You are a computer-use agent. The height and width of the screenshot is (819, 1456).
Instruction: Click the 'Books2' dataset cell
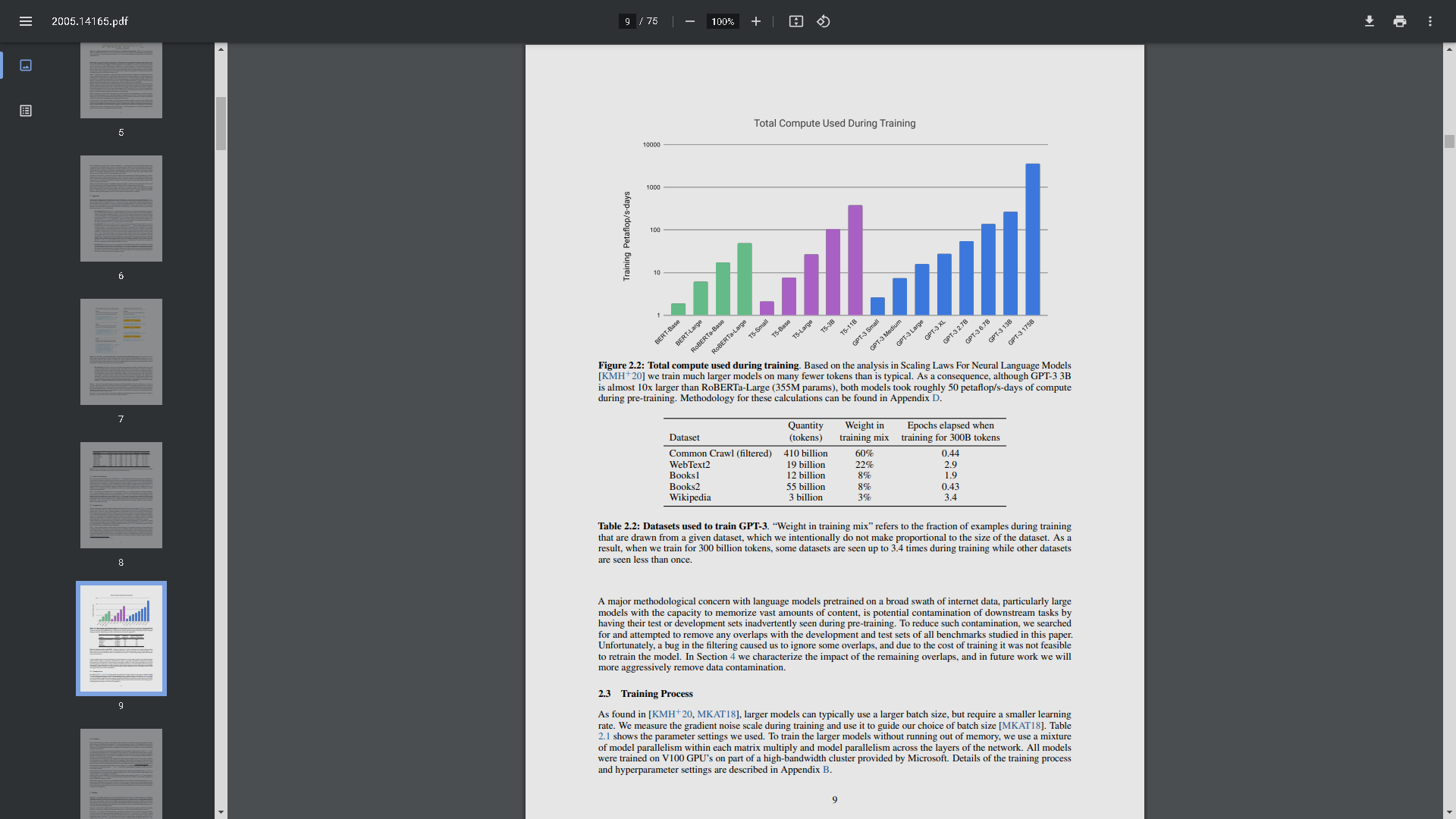pyautogui.click(x=685, y=487)
